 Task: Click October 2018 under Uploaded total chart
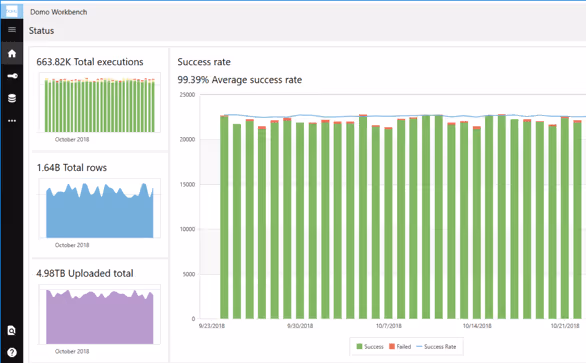click(72, 351)
